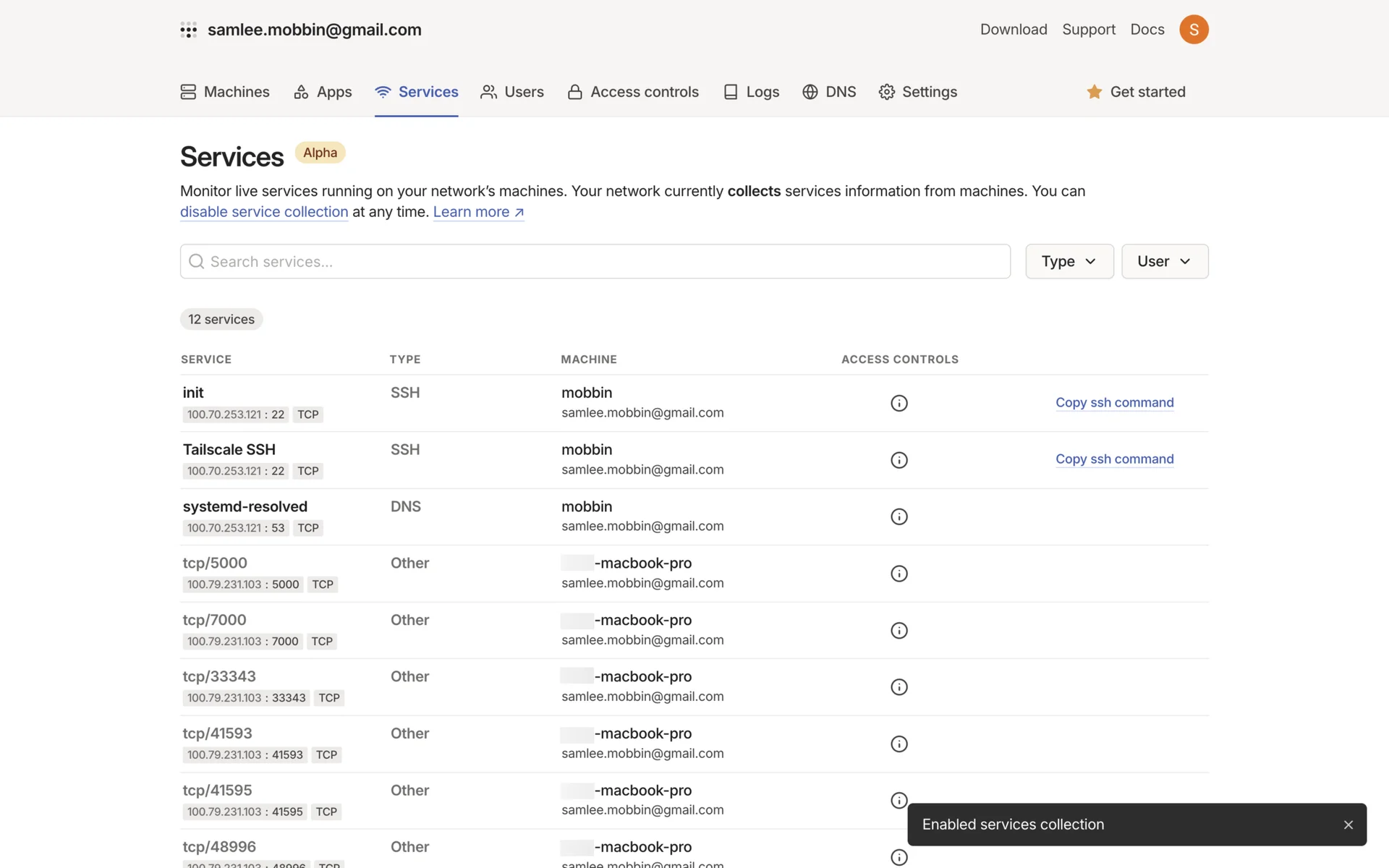The height and width of the screenshot is (868, 1389).
Task: Open the Learn more link
Action: coord(478,212)
